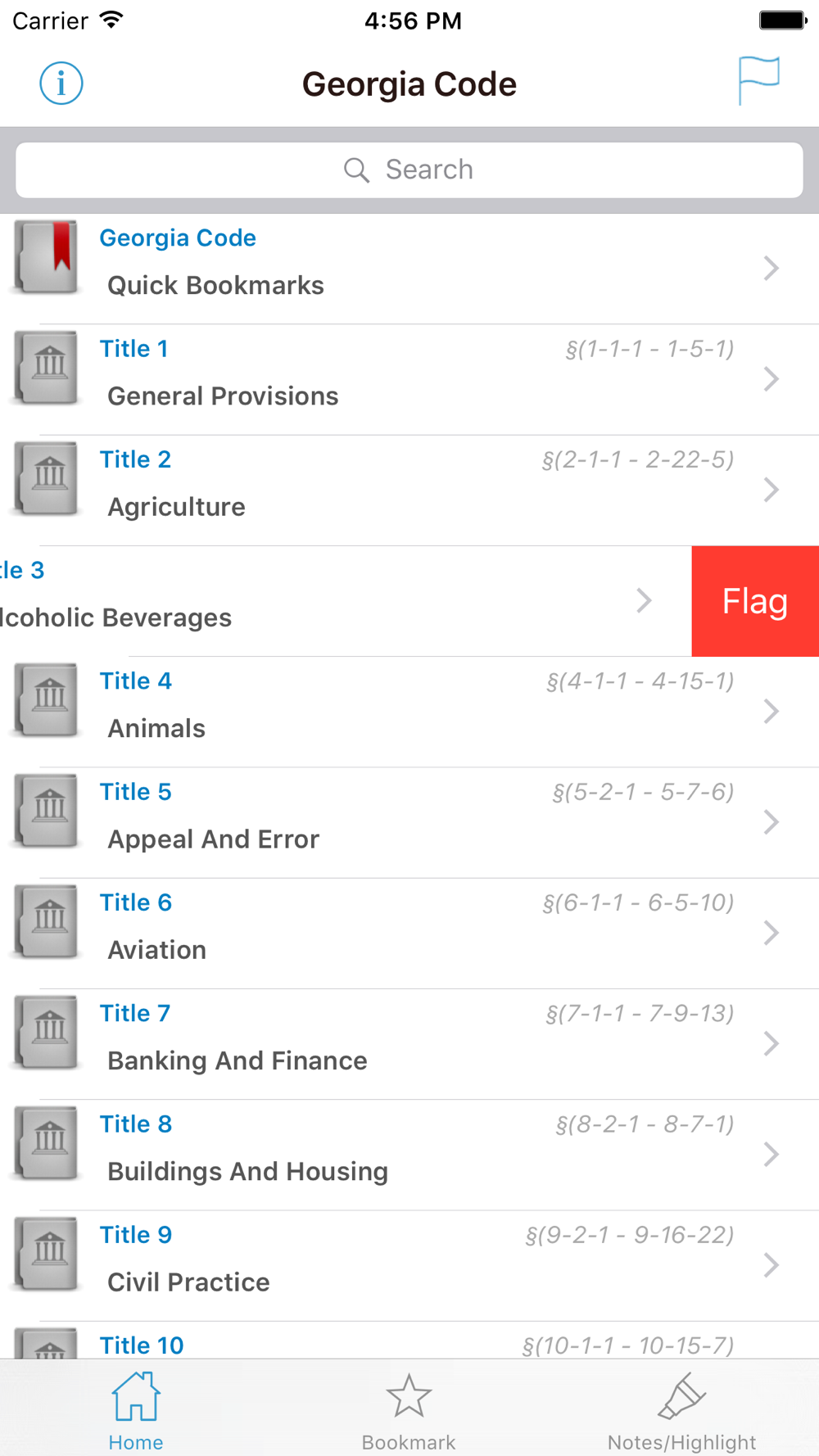Tap the Title 9 Civil Practice icon
Image resolution: width=819 pixels, height=1456 pixels.
(x=48, y=1254)
